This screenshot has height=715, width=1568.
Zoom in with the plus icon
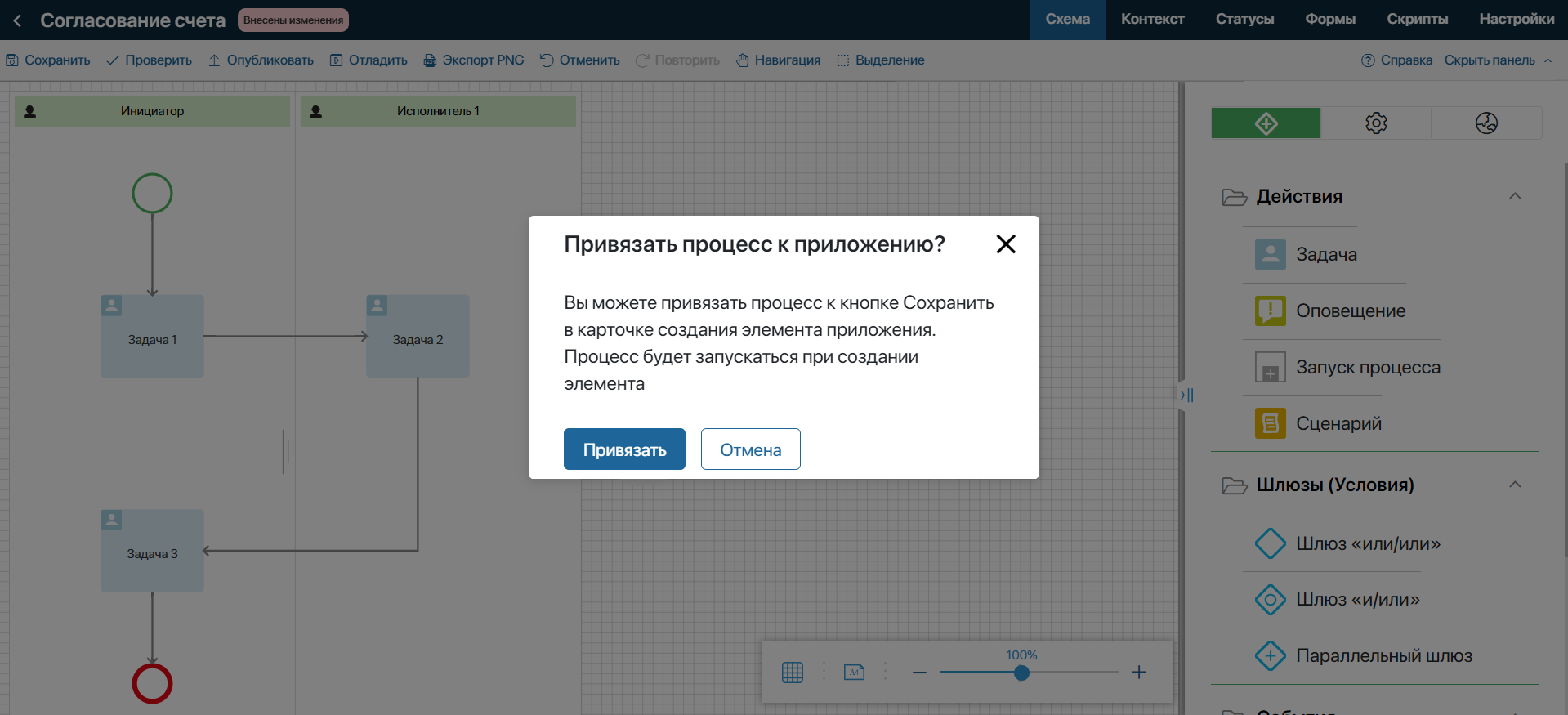click(x=1139, y=673)
